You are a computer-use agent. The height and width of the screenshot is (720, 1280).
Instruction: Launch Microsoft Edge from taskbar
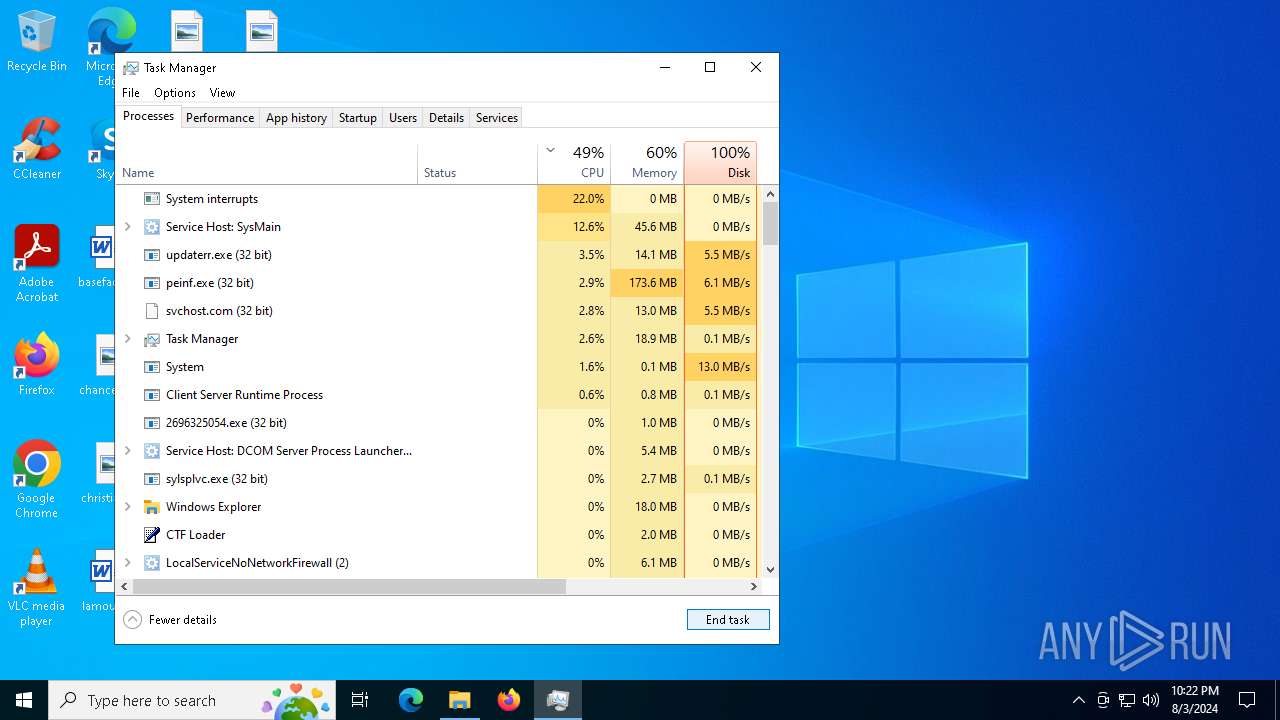point(411,700)
